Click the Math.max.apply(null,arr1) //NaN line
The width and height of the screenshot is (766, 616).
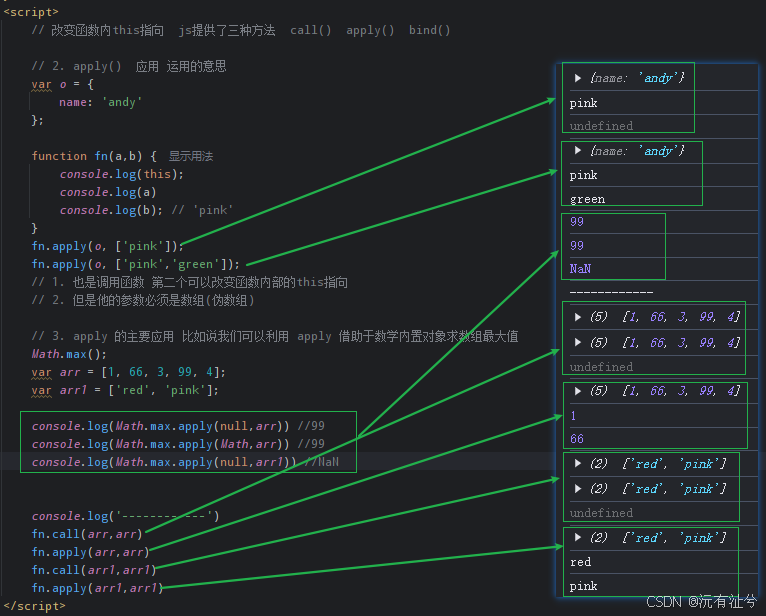(x=185, y=462)
